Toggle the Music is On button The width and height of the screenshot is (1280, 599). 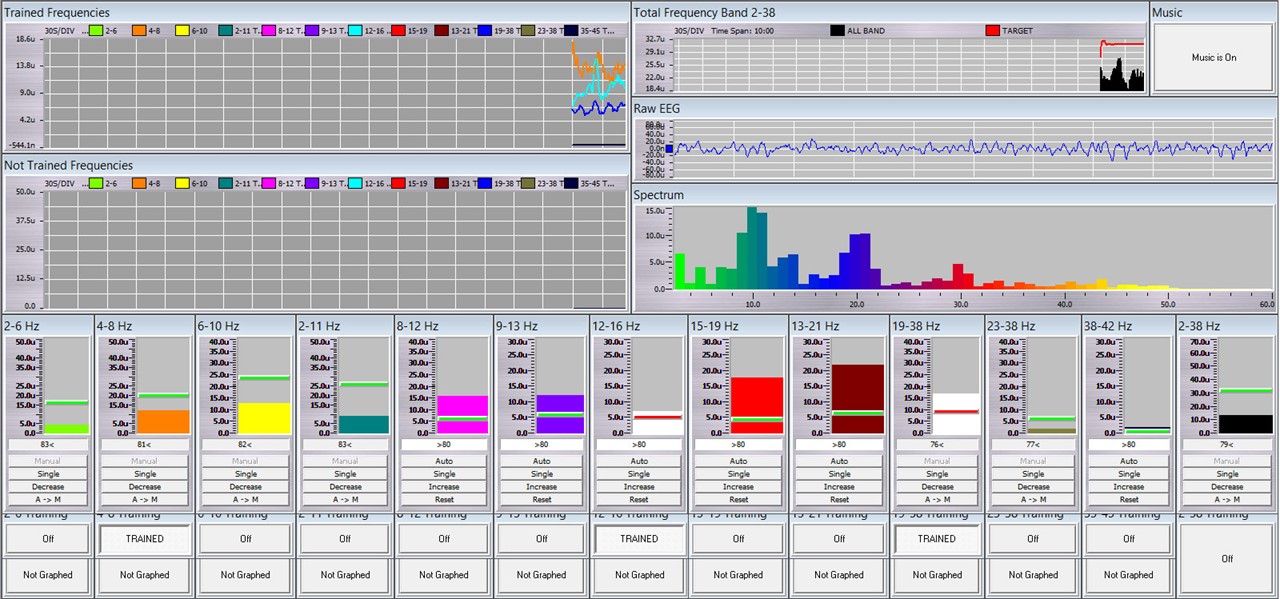point(1213,58)
